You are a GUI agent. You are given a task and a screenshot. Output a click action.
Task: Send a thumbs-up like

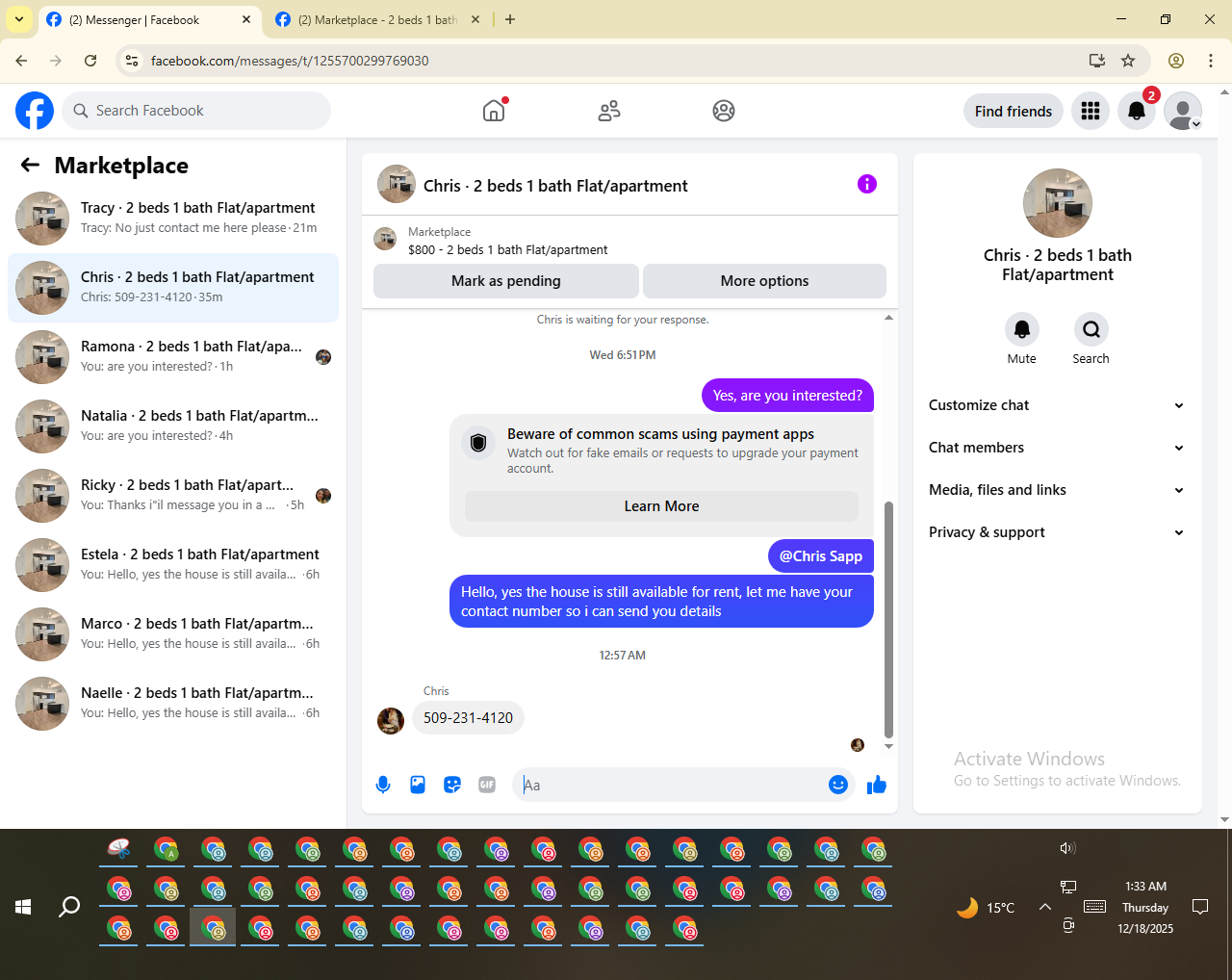pyautogui.click(x=876, y=785)
